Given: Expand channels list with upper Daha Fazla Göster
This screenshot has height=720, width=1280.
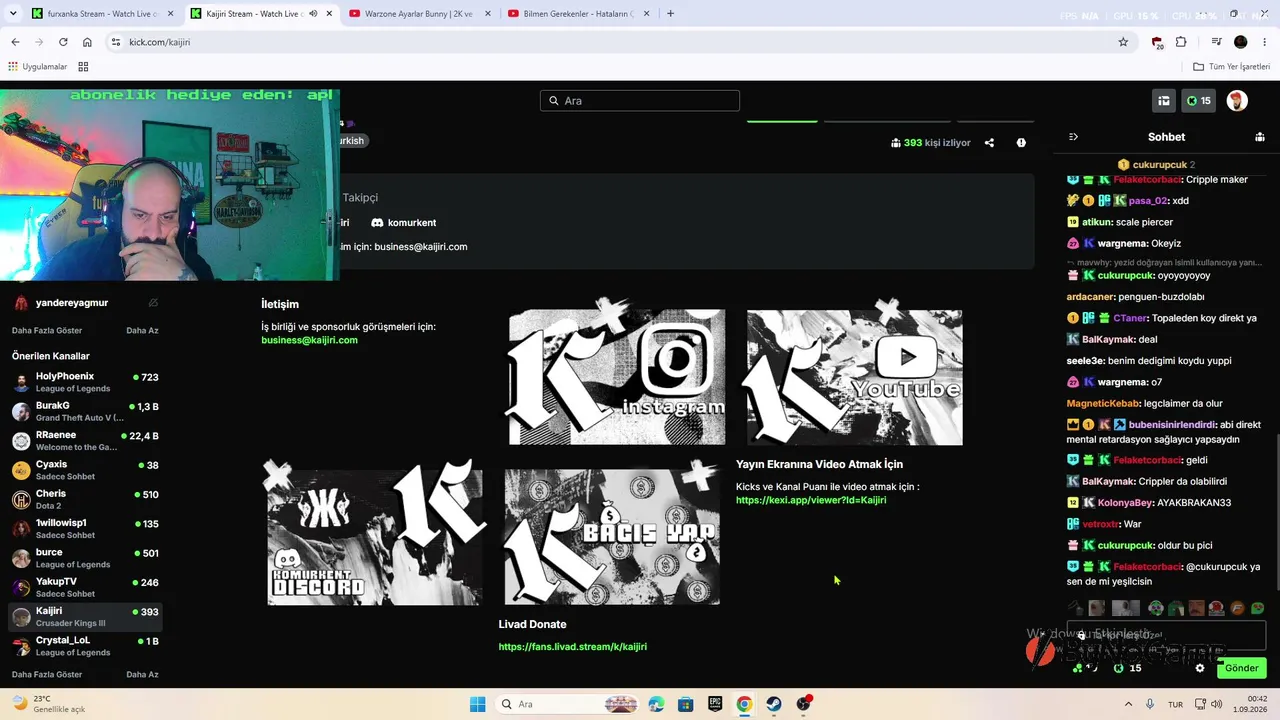Looking at the screenshot, I should pyautogui.click(x=47, y=331).
